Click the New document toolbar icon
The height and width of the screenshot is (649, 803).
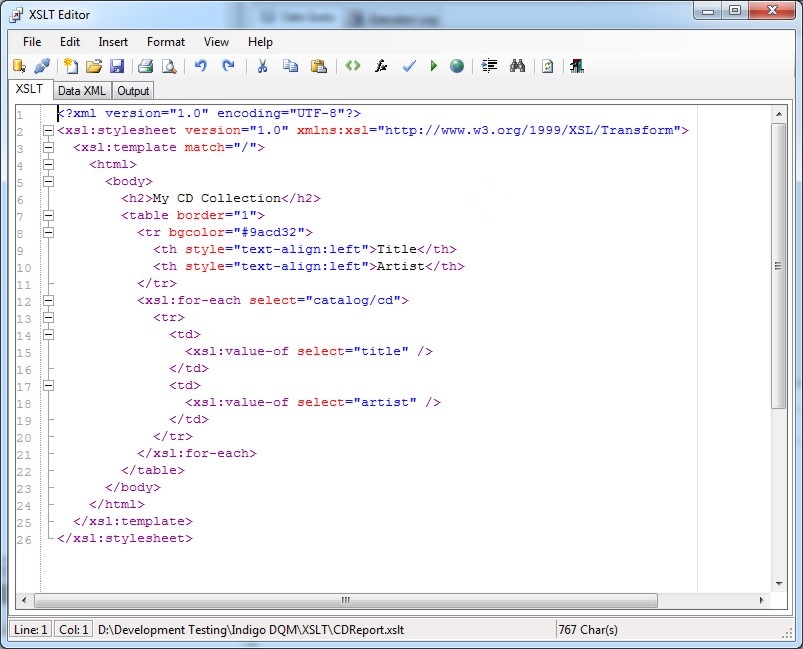click(71, 66)
